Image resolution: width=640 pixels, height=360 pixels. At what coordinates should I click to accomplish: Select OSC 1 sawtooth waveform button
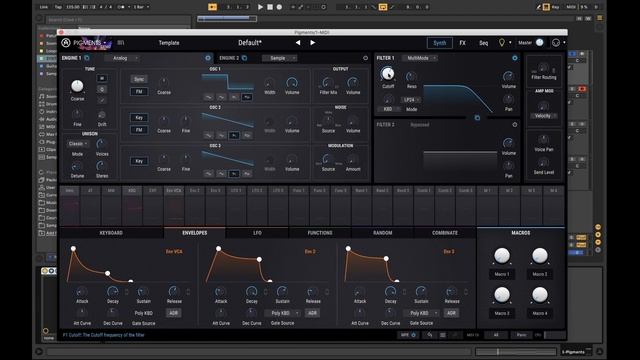234,97
